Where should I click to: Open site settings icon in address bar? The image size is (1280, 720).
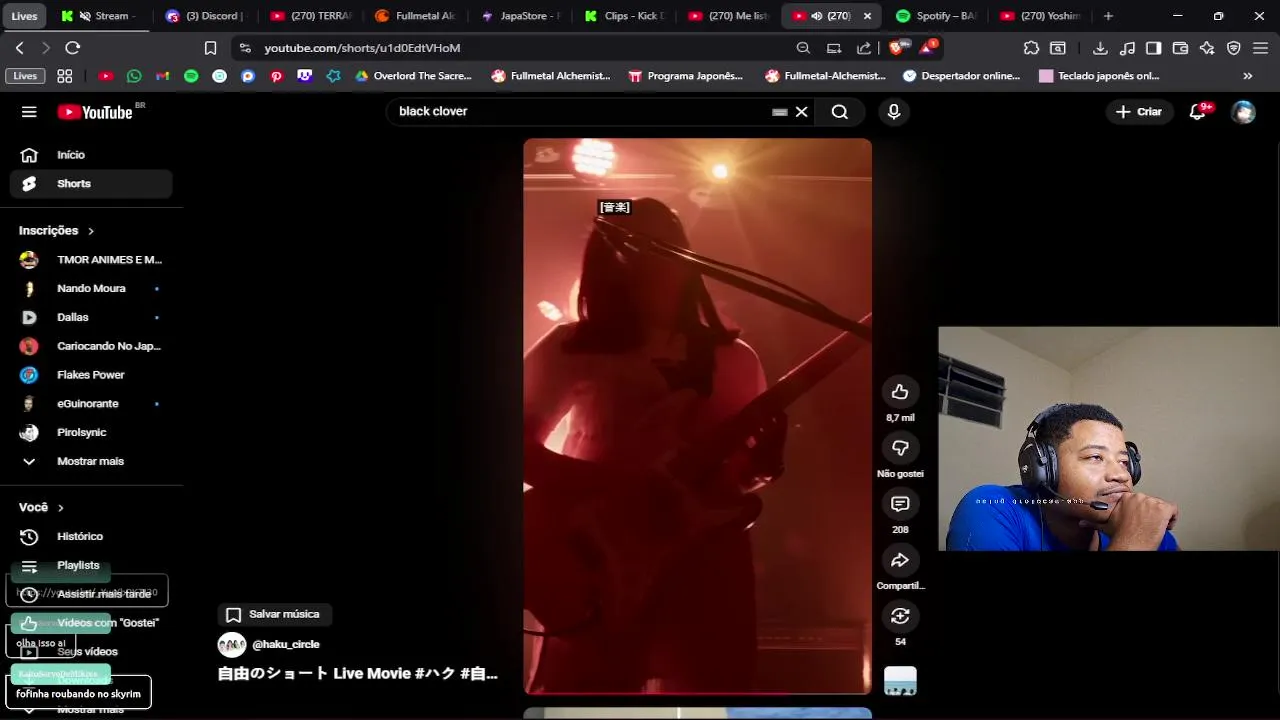pos(245,48)
